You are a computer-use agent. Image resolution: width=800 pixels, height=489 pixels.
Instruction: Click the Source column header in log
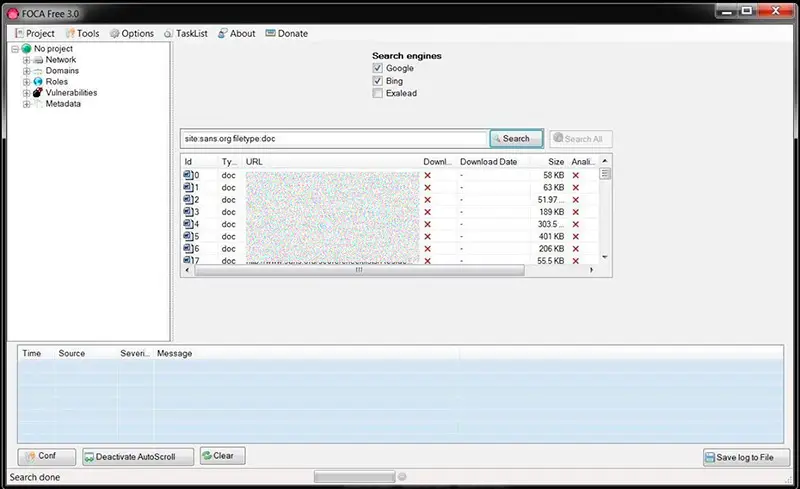coord(86,353)
